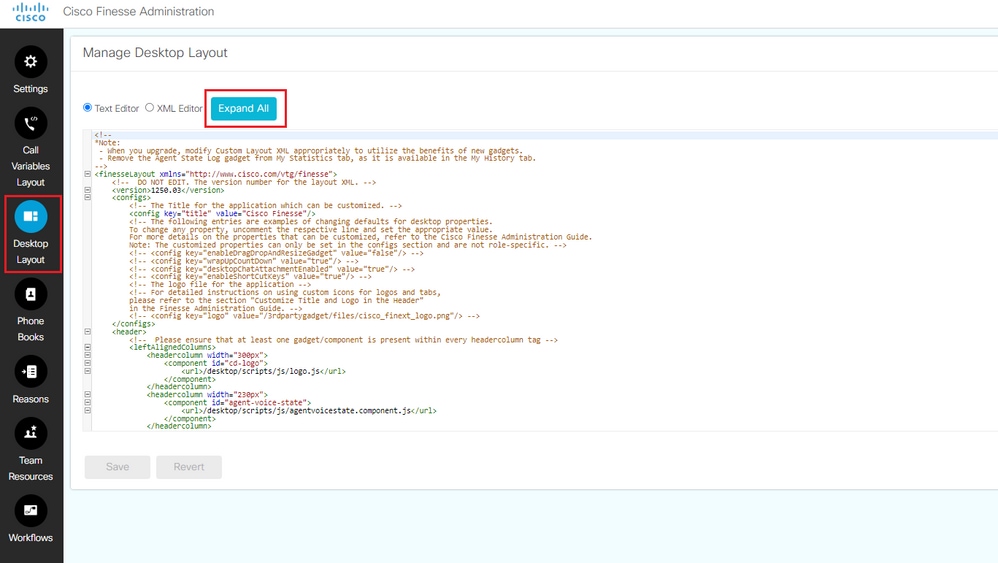The height and width of the screenshot is (563, 998).
Task: Click the 'Settings' sidebar label
Action: tap(31, 88)
